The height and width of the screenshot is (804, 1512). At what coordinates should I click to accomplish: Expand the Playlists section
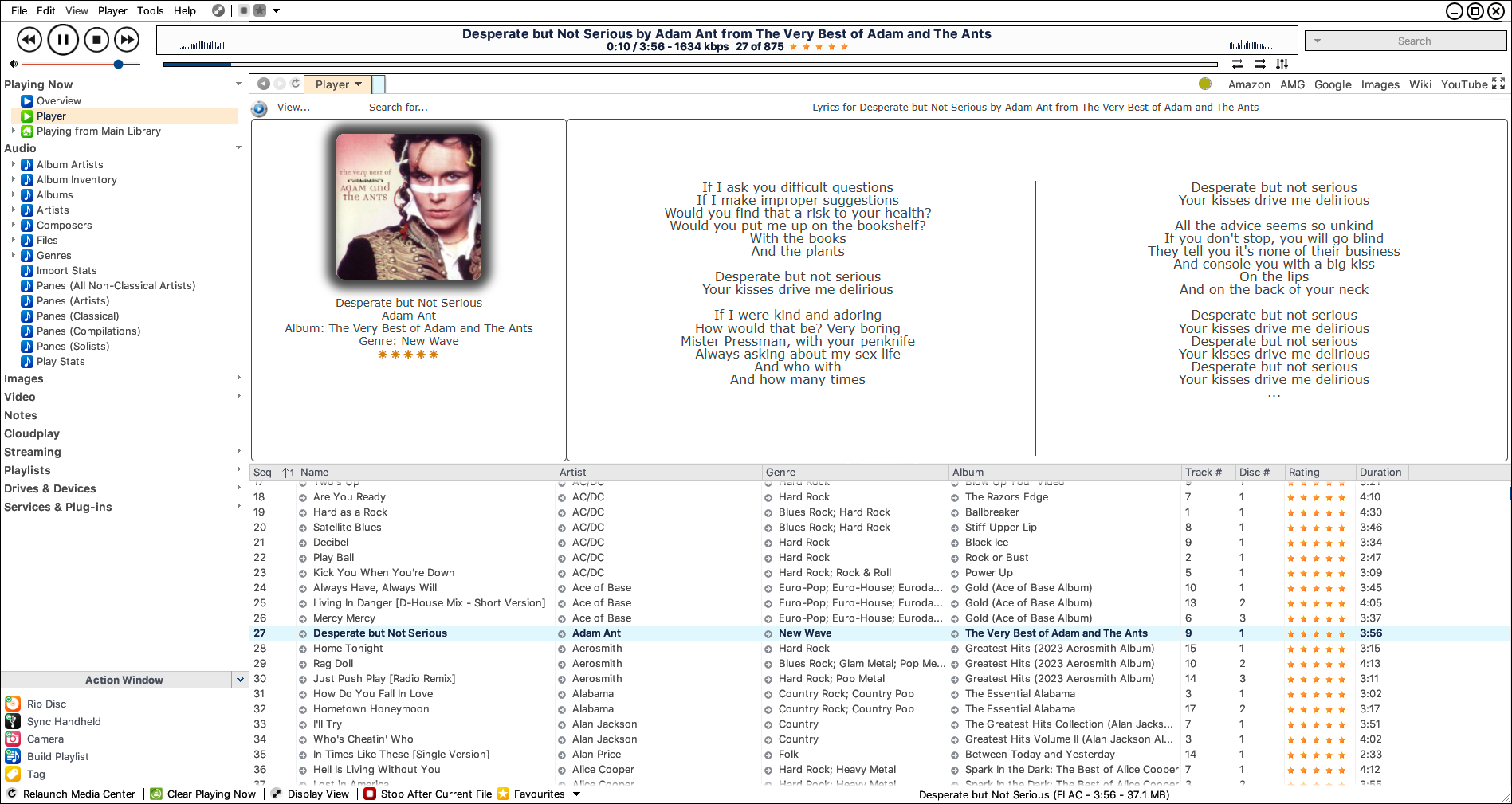238,470
